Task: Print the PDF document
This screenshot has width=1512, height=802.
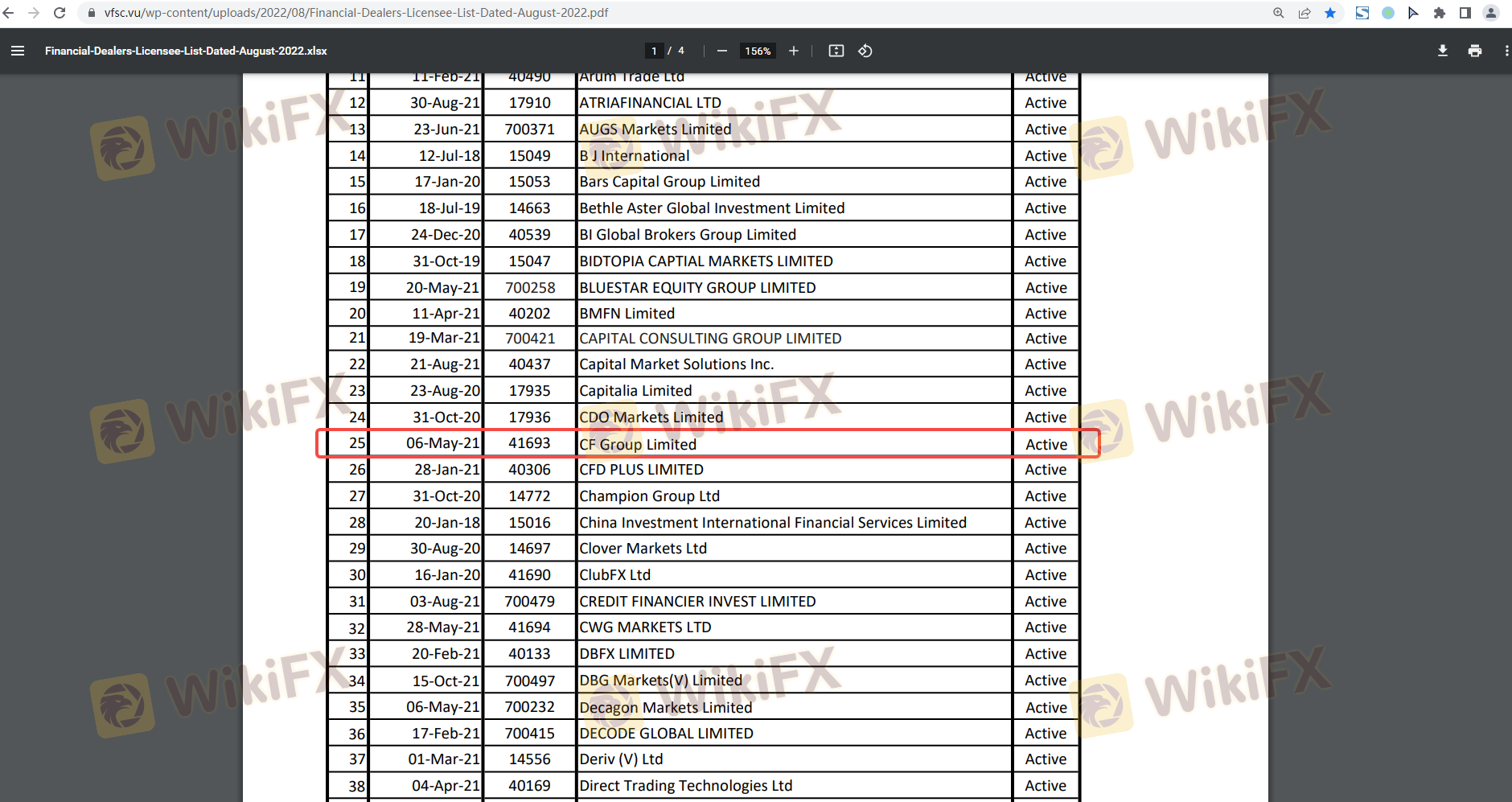Action: (x=1474, y=51)
